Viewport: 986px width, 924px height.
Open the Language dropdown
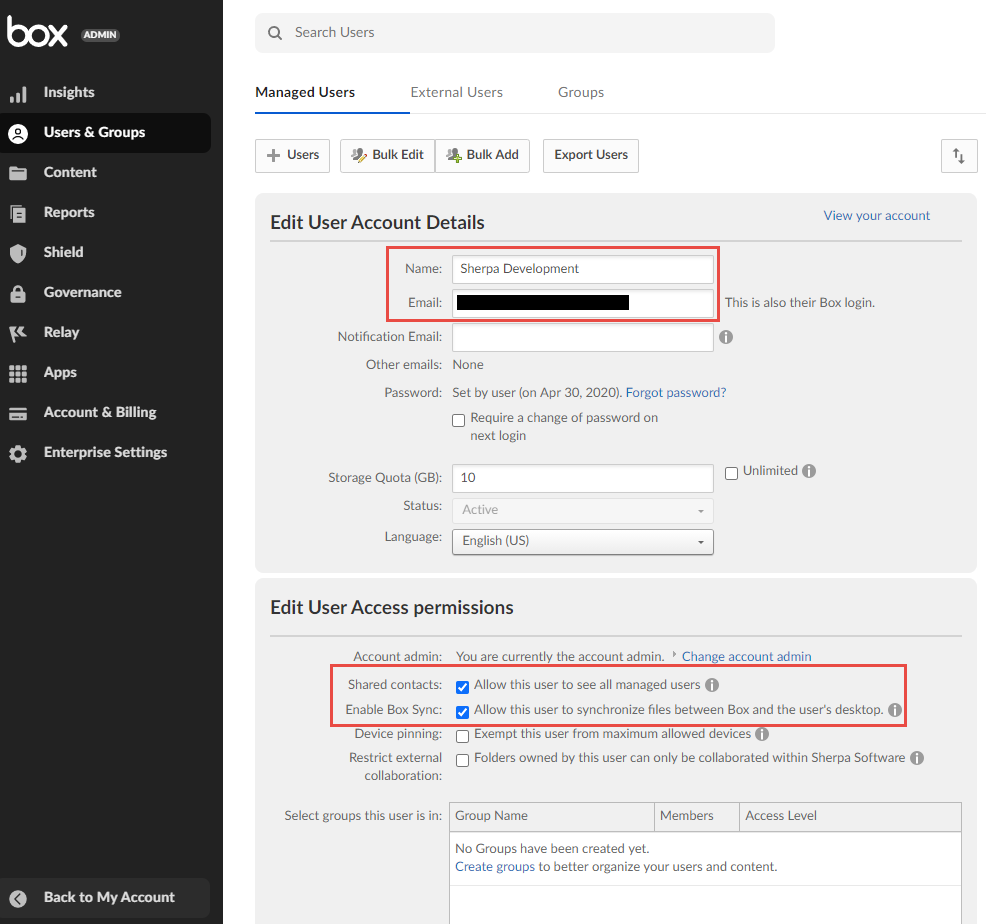coord(583,541)
